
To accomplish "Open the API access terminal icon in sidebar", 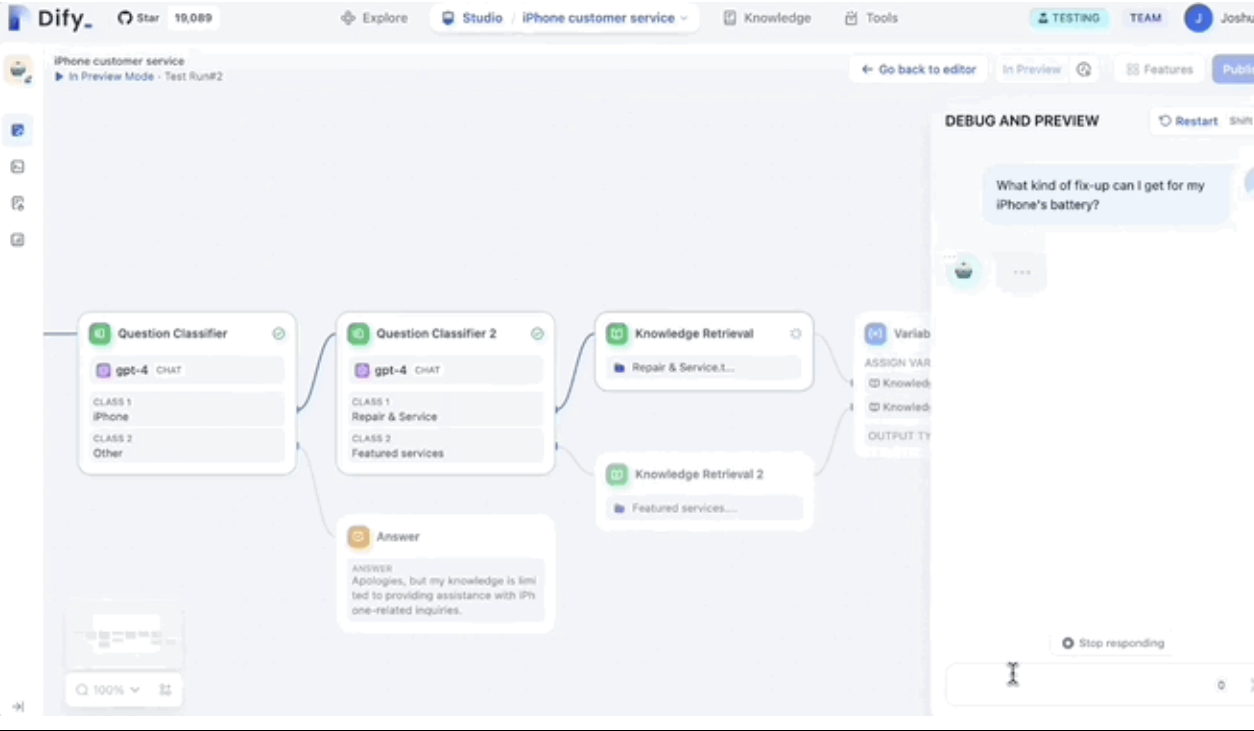I will pos(18,167).
